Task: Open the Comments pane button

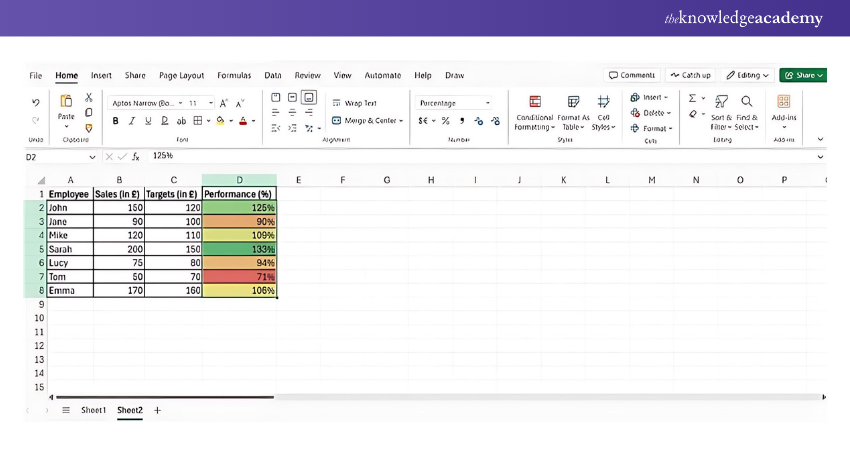Action: tap(632, 75)
